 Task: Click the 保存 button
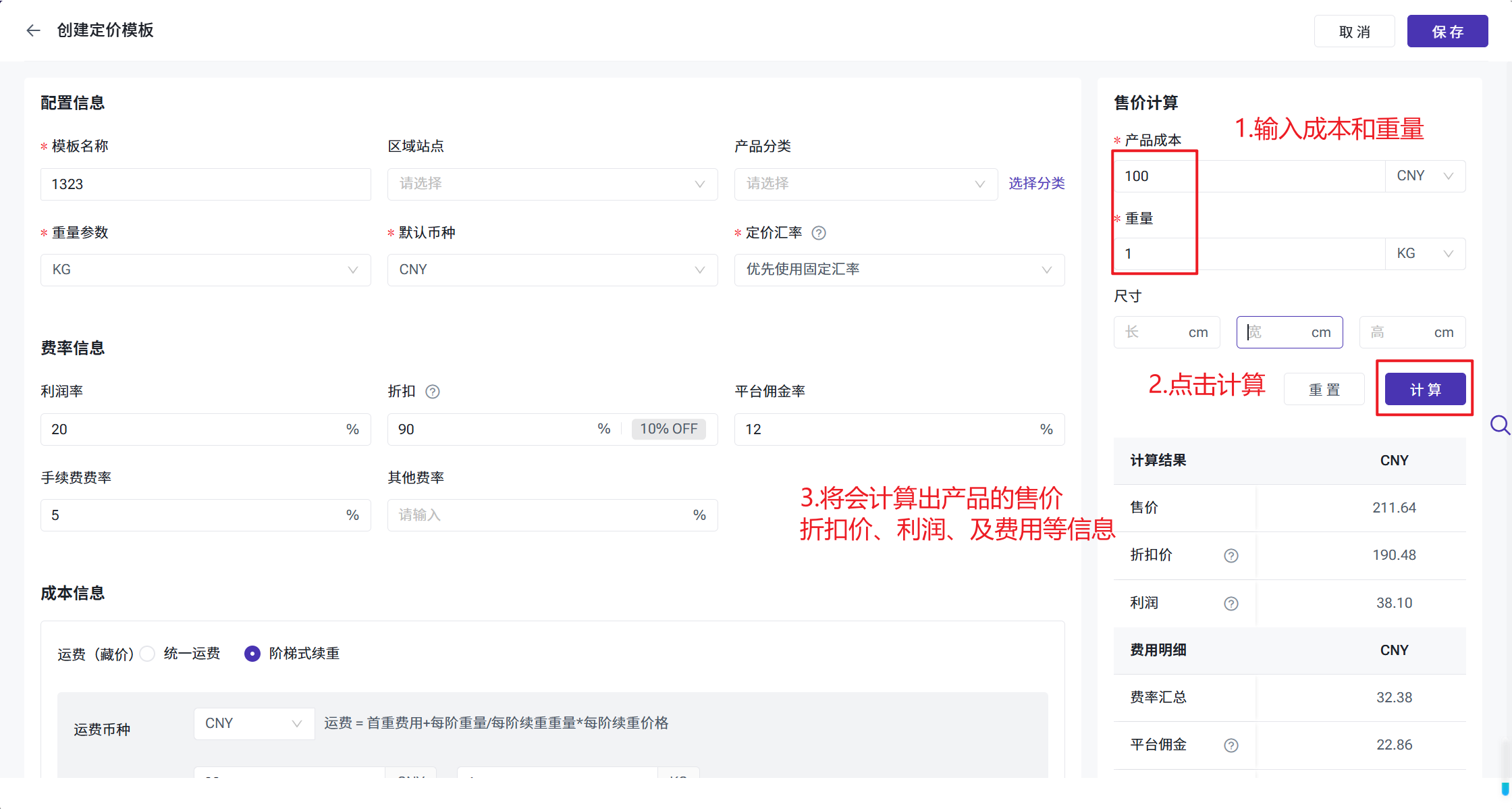1447,32
